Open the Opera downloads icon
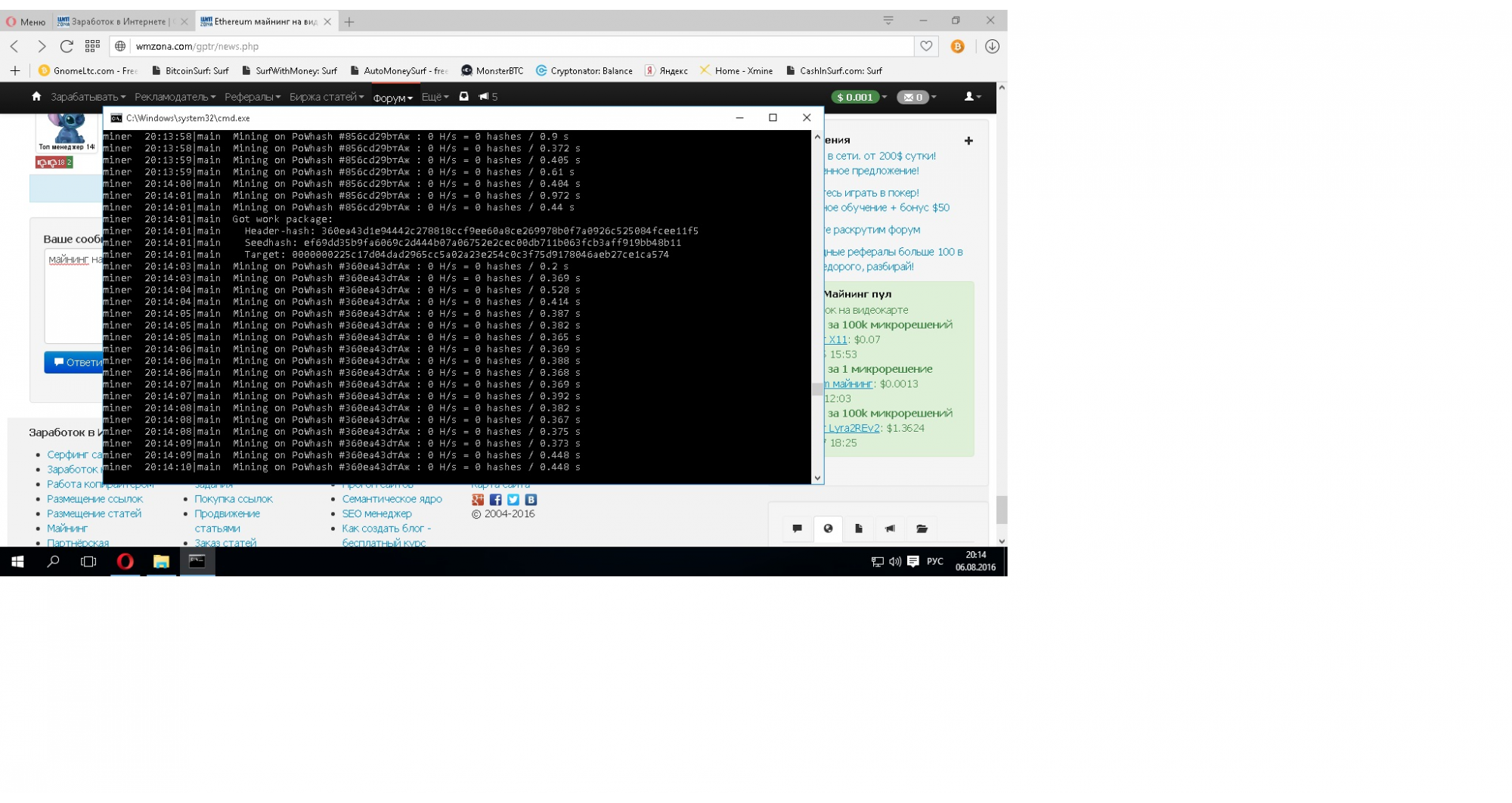 pyautogui.click(x=992, y=46)
